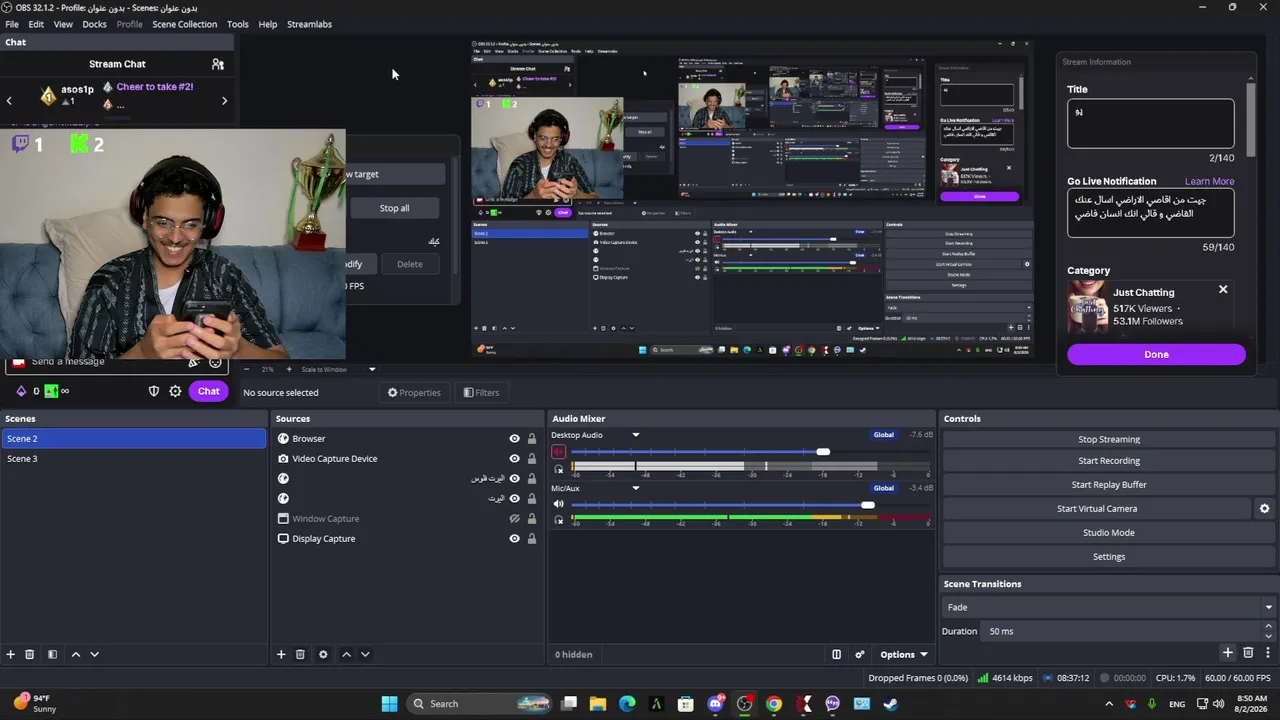Image resolution: width=1280 pixels, height=720 pixels.
Task: Open audio mixer Options dropdown
Action: pos(903,654)
